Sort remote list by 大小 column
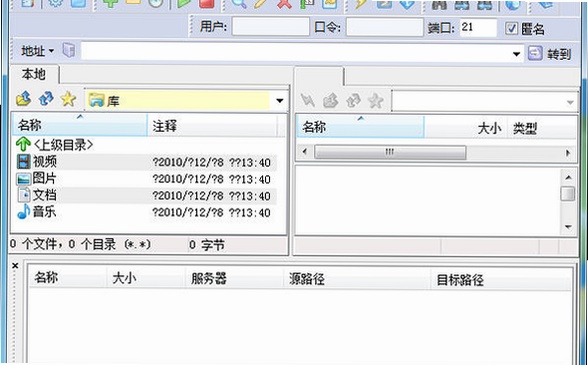The height and width of the screenshot is (365, 588). pos(466,128)
